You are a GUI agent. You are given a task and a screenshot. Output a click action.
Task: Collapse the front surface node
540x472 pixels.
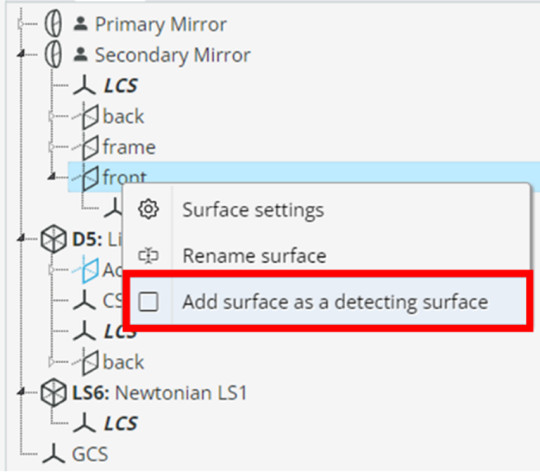click(x=52, y=177)
